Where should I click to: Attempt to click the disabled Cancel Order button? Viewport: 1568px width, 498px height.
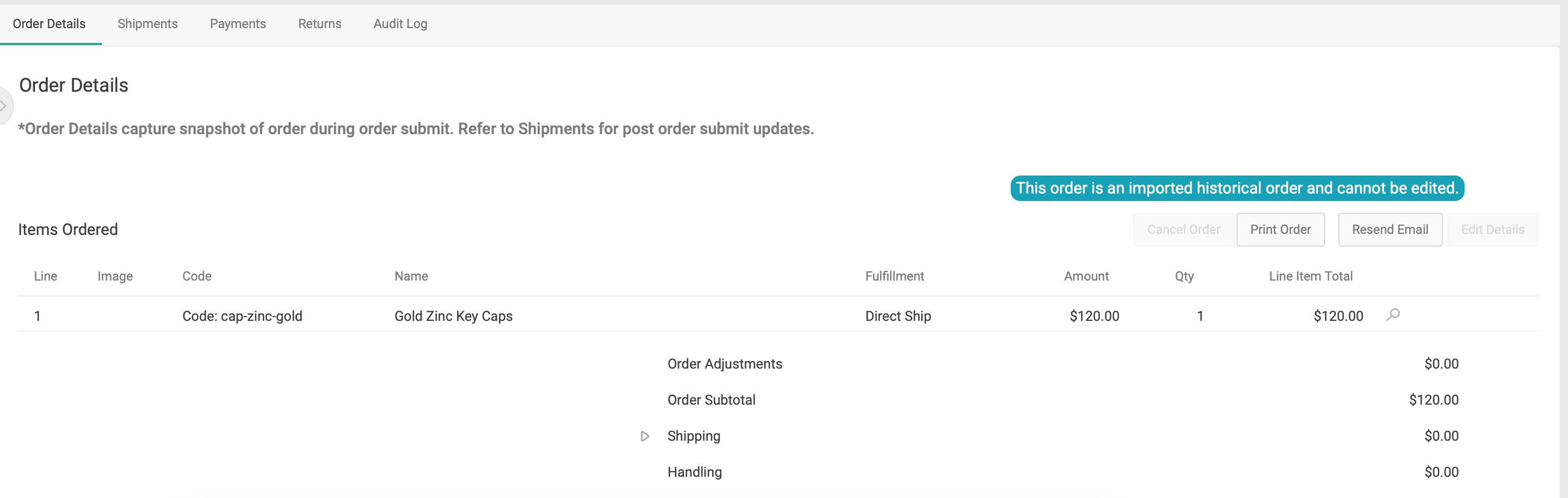click(x=1182, y=230)
